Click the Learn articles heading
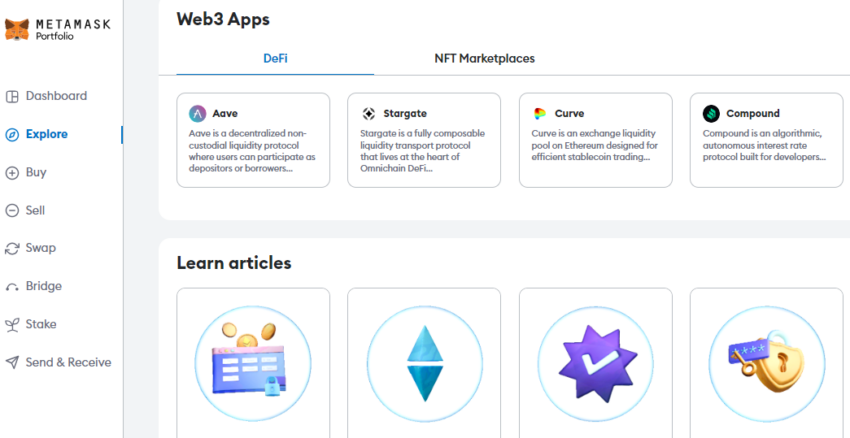 pos(234,263)
